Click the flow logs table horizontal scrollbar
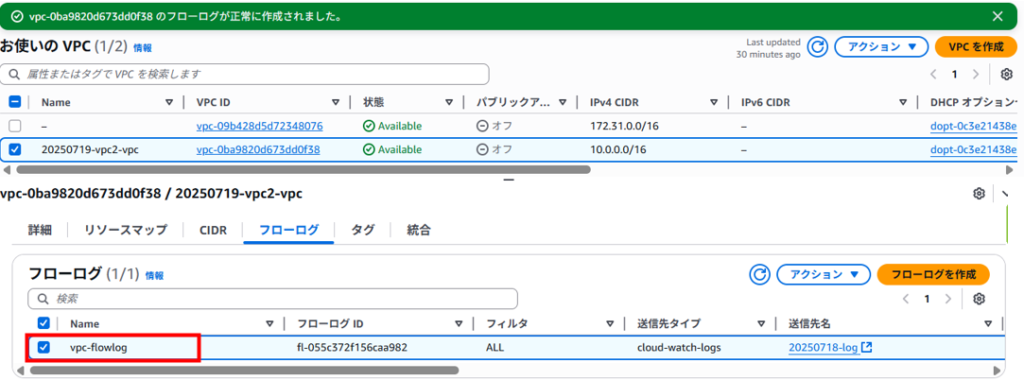Screen dimensions: 1024x380 [244, 370]
